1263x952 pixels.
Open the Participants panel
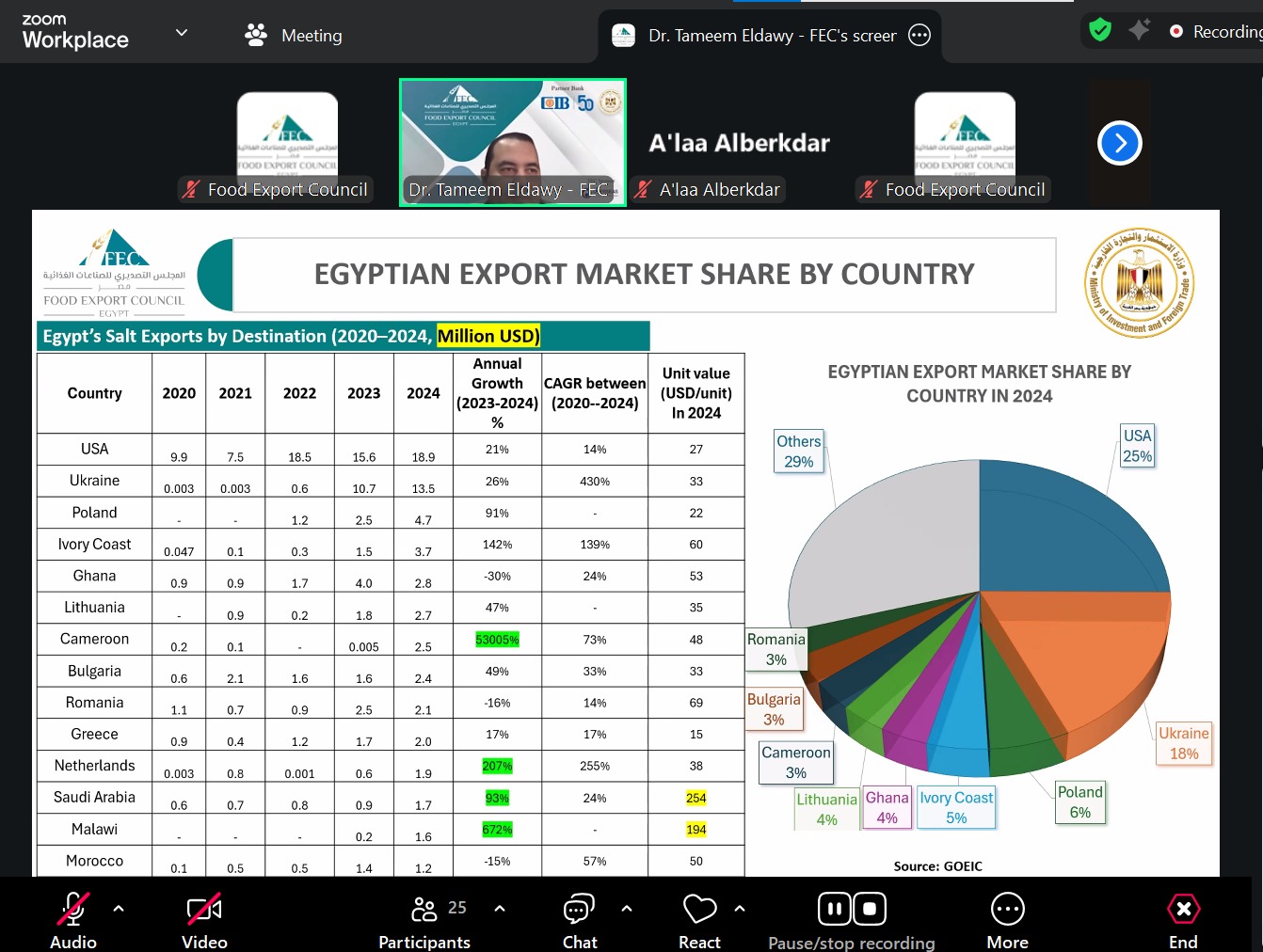tap(425, 910)
